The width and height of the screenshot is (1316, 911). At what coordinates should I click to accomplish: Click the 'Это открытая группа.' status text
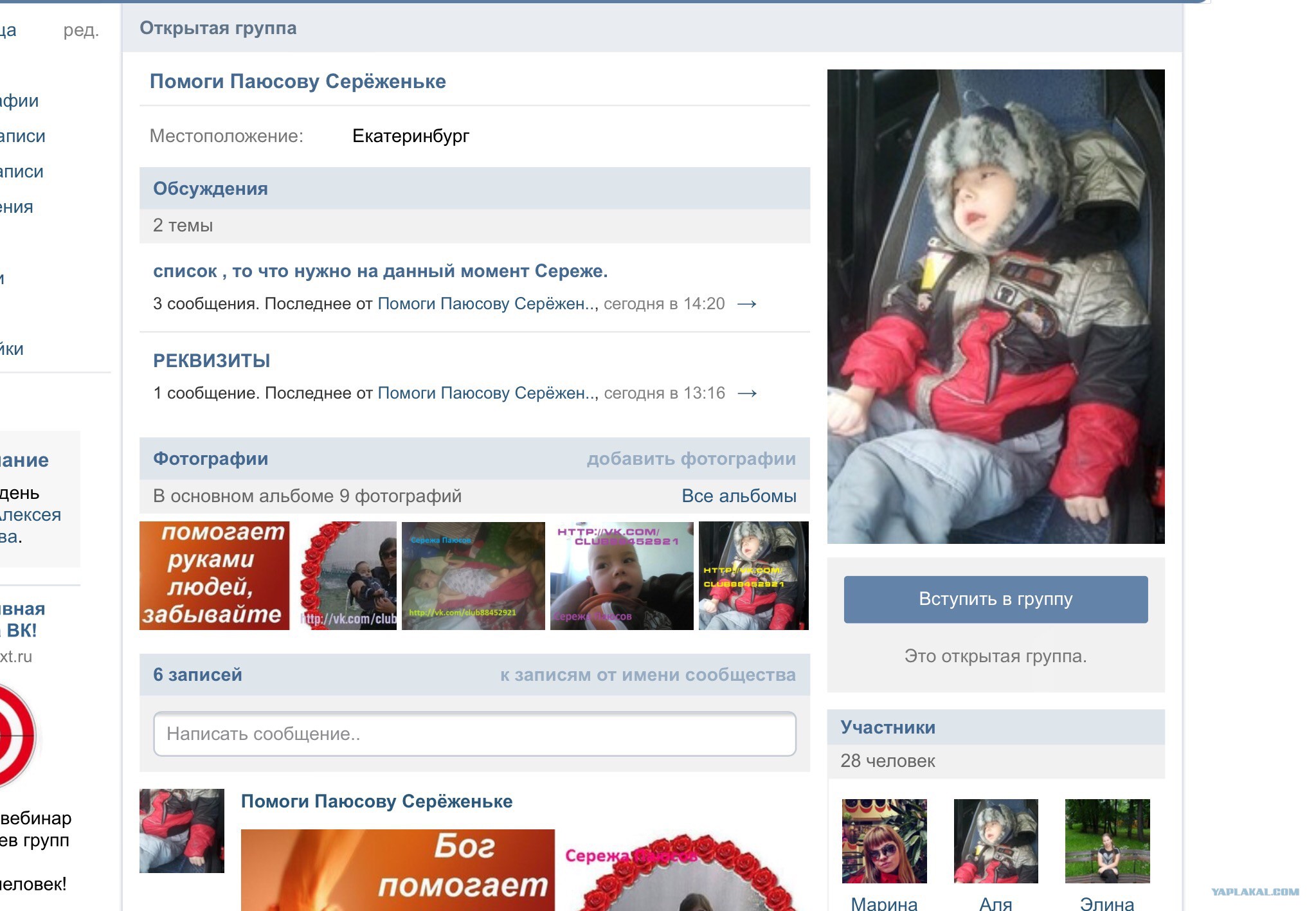(995, 656)
